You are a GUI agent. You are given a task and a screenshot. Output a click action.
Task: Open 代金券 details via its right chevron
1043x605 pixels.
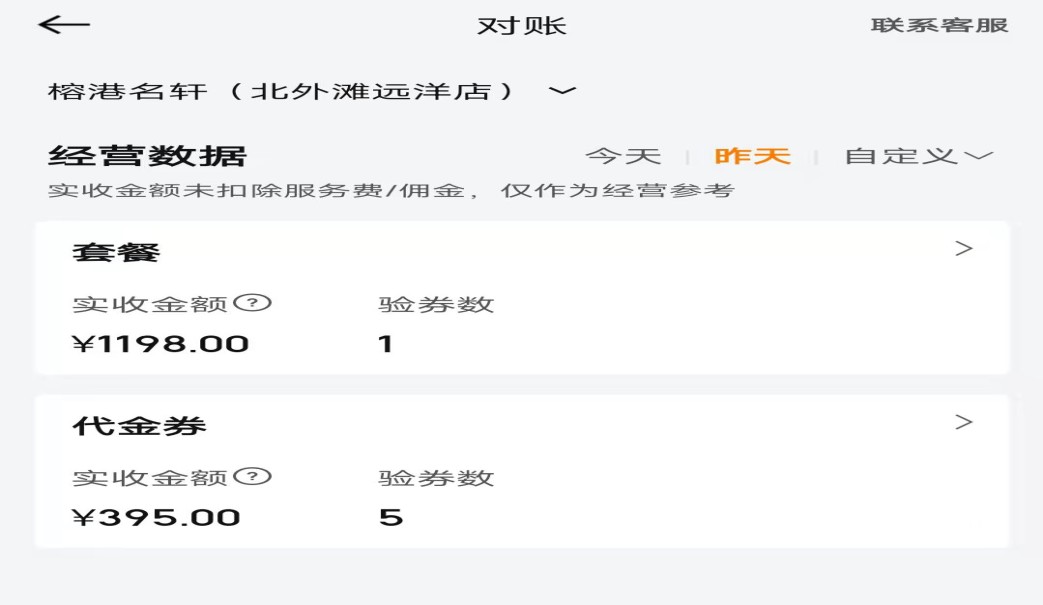[963, 422]
